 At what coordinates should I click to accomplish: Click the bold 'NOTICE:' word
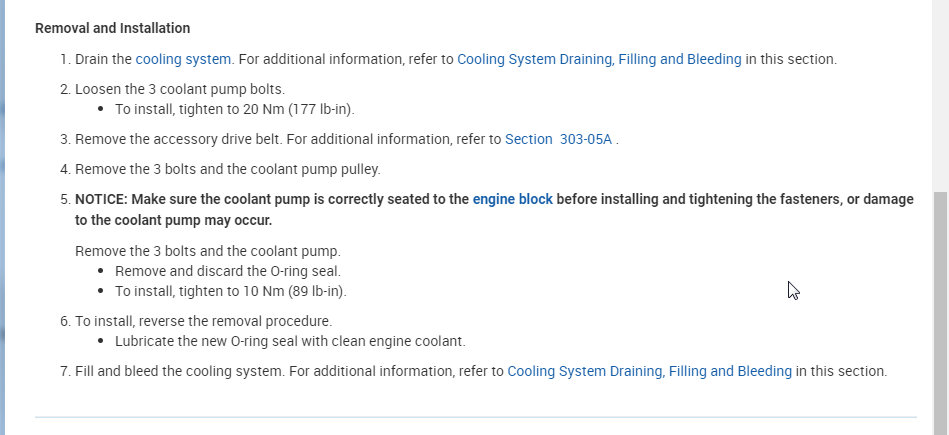tap(101, 199)
